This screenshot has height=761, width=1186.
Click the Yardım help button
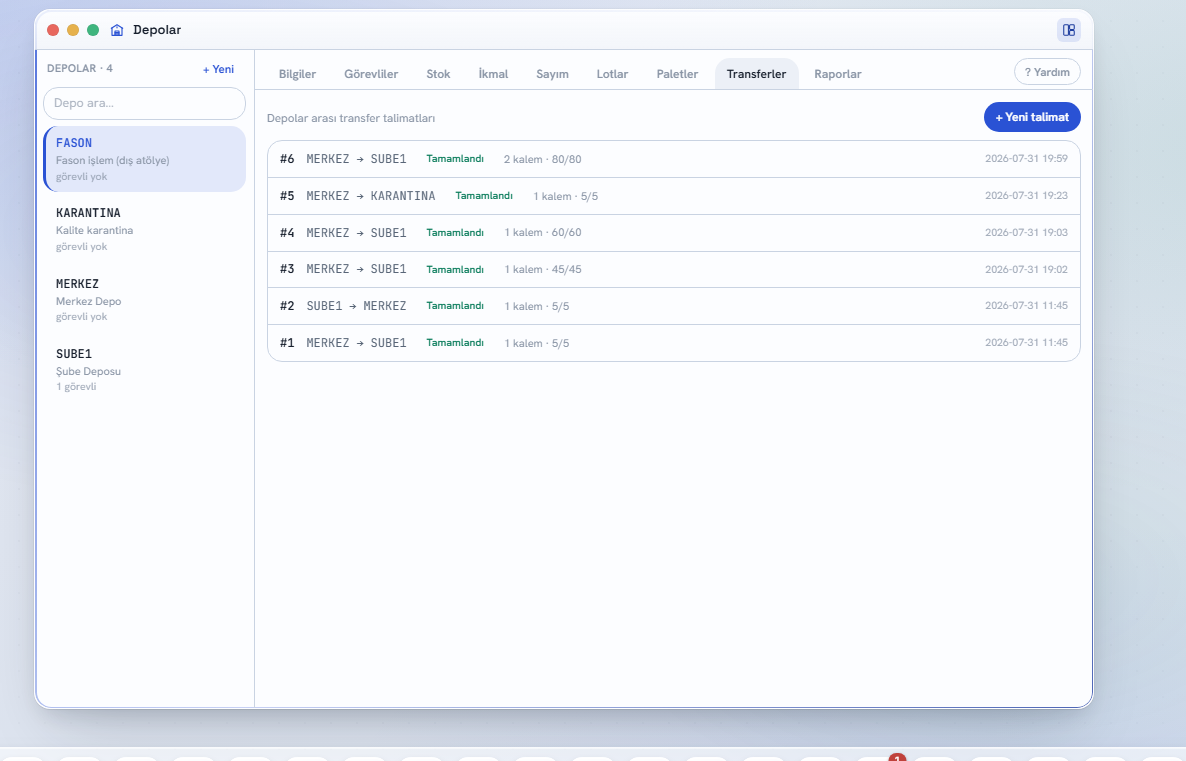pos(1047,72)
